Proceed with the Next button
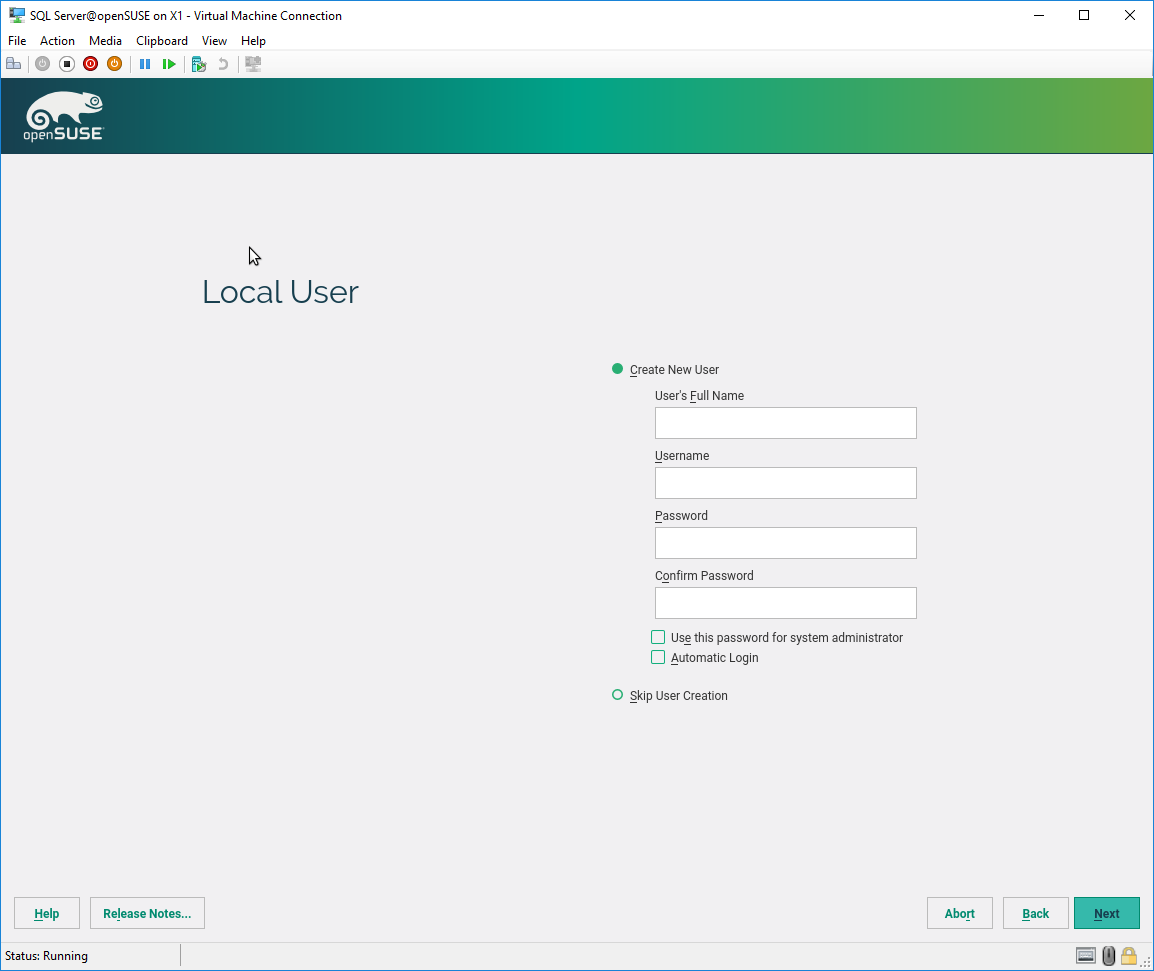Image resolution: width=1154 pixels, height=971 pixels. 1107,913
